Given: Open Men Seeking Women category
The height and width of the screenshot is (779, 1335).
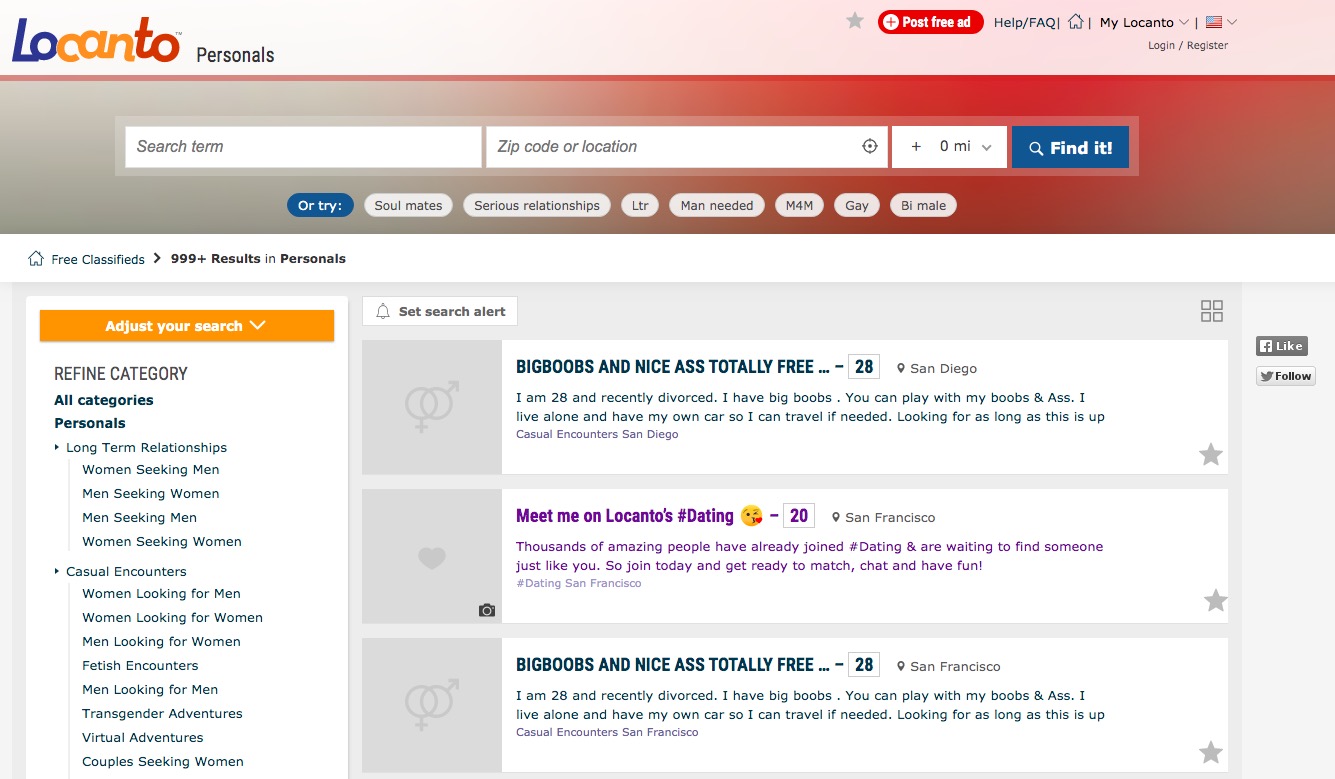Looking at the screenshot, I should pos(151,493).
